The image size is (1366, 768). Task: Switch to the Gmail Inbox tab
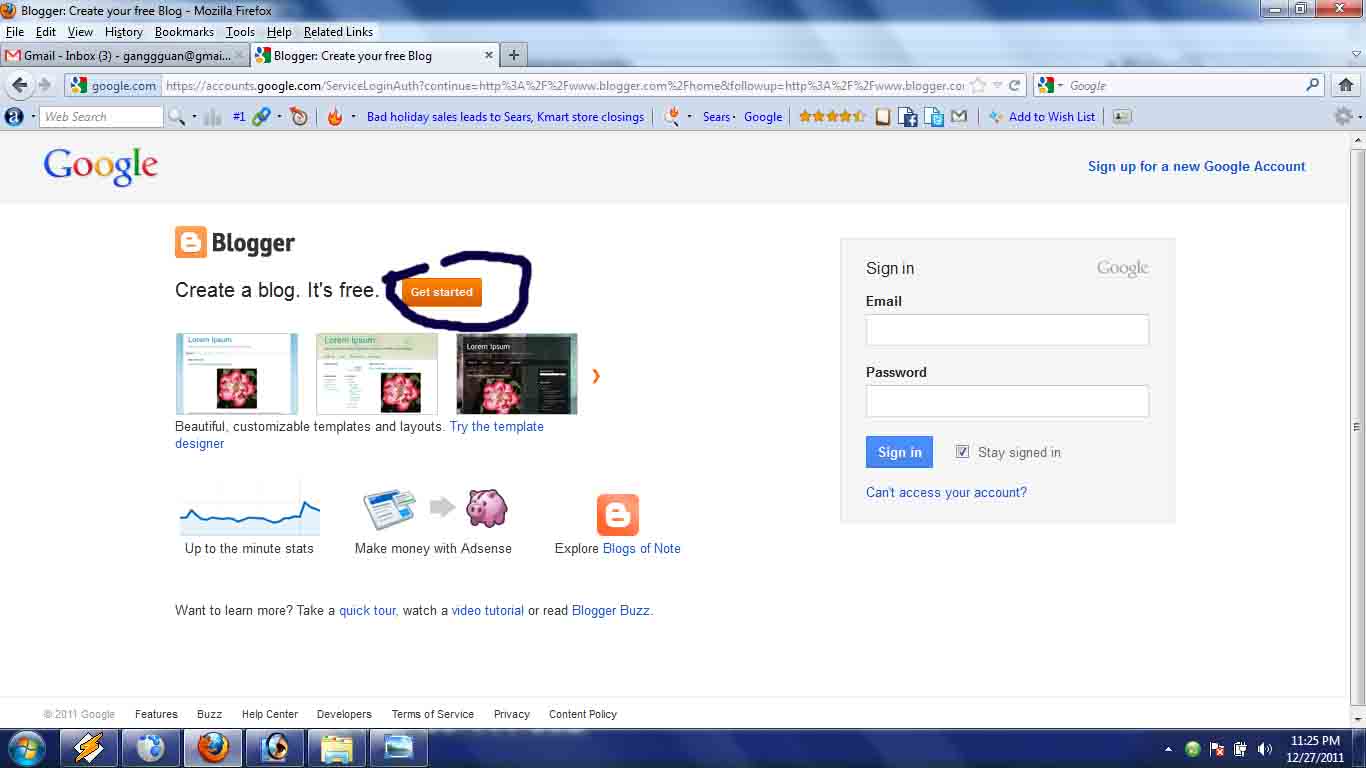point(125,56)
